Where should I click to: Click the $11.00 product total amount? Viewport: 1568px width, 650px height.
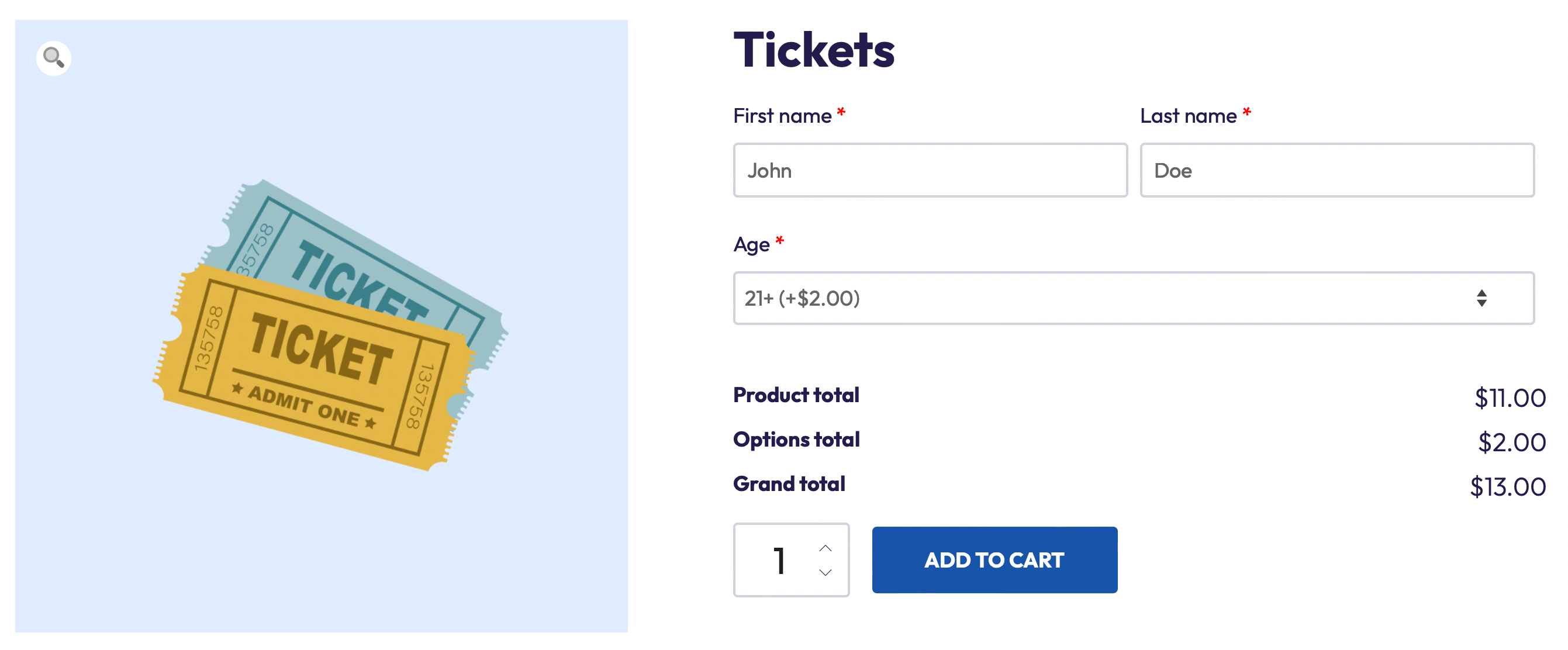1509,398
